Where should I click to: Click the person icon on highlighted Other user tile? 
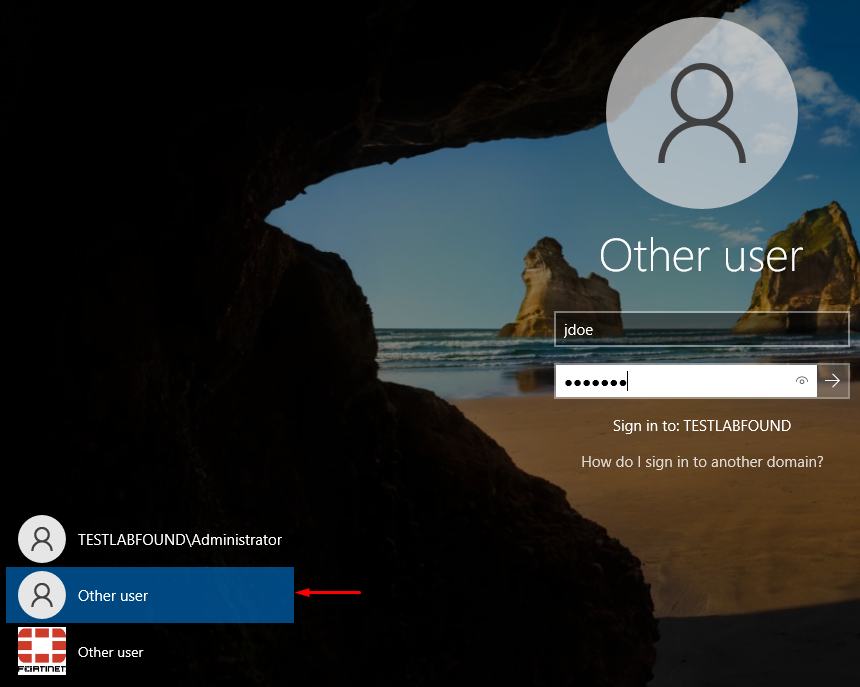tap(41, 594)
